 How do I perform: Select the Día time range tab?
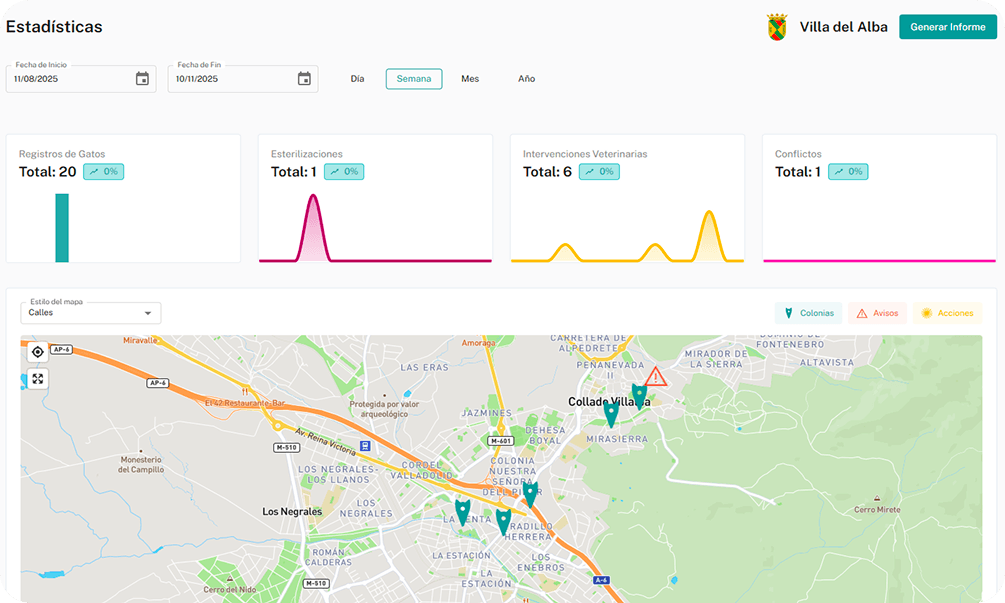[x=357, y=79]
